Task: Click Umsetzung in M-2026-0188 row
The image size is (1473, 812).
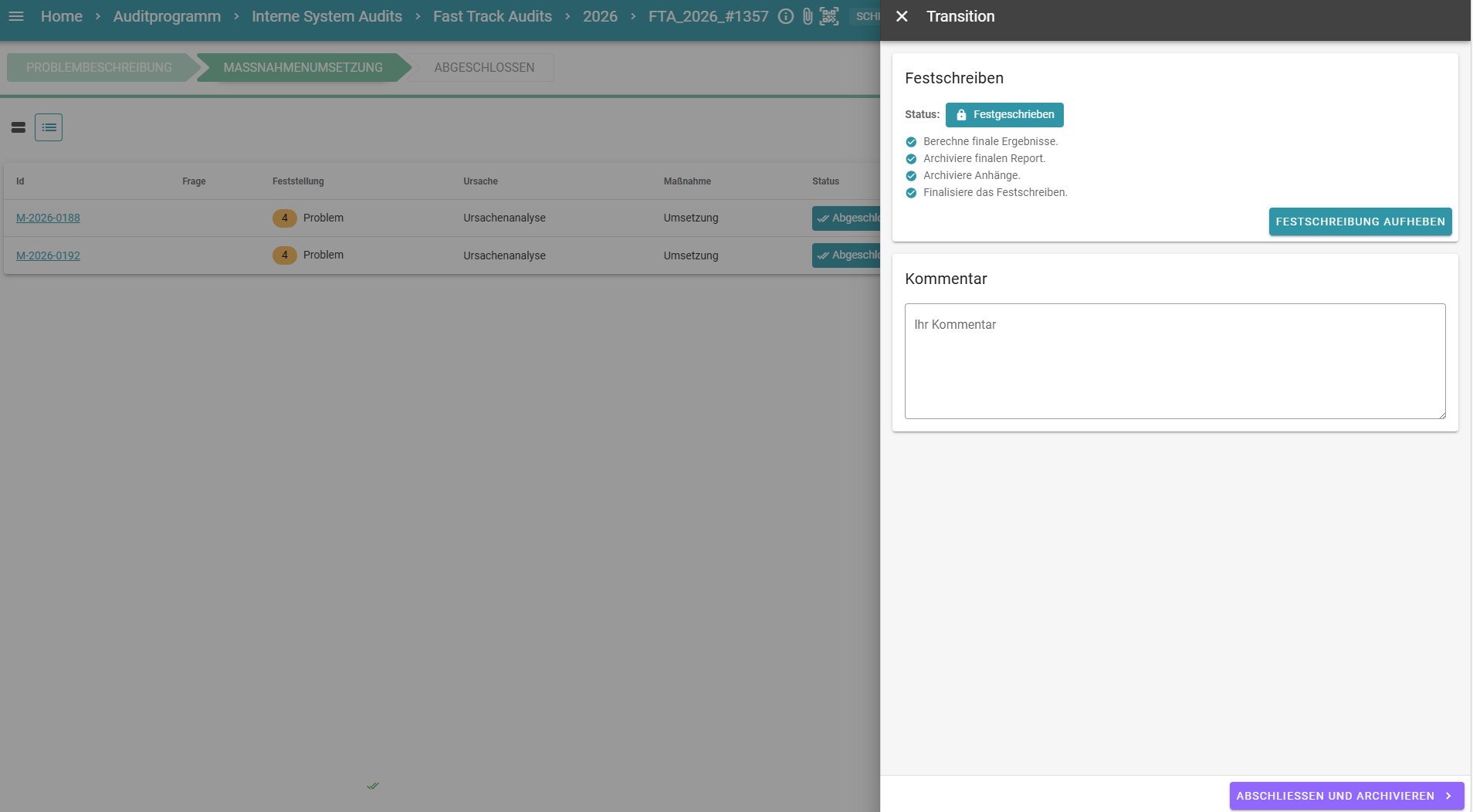Action: [x=691, y=218]
